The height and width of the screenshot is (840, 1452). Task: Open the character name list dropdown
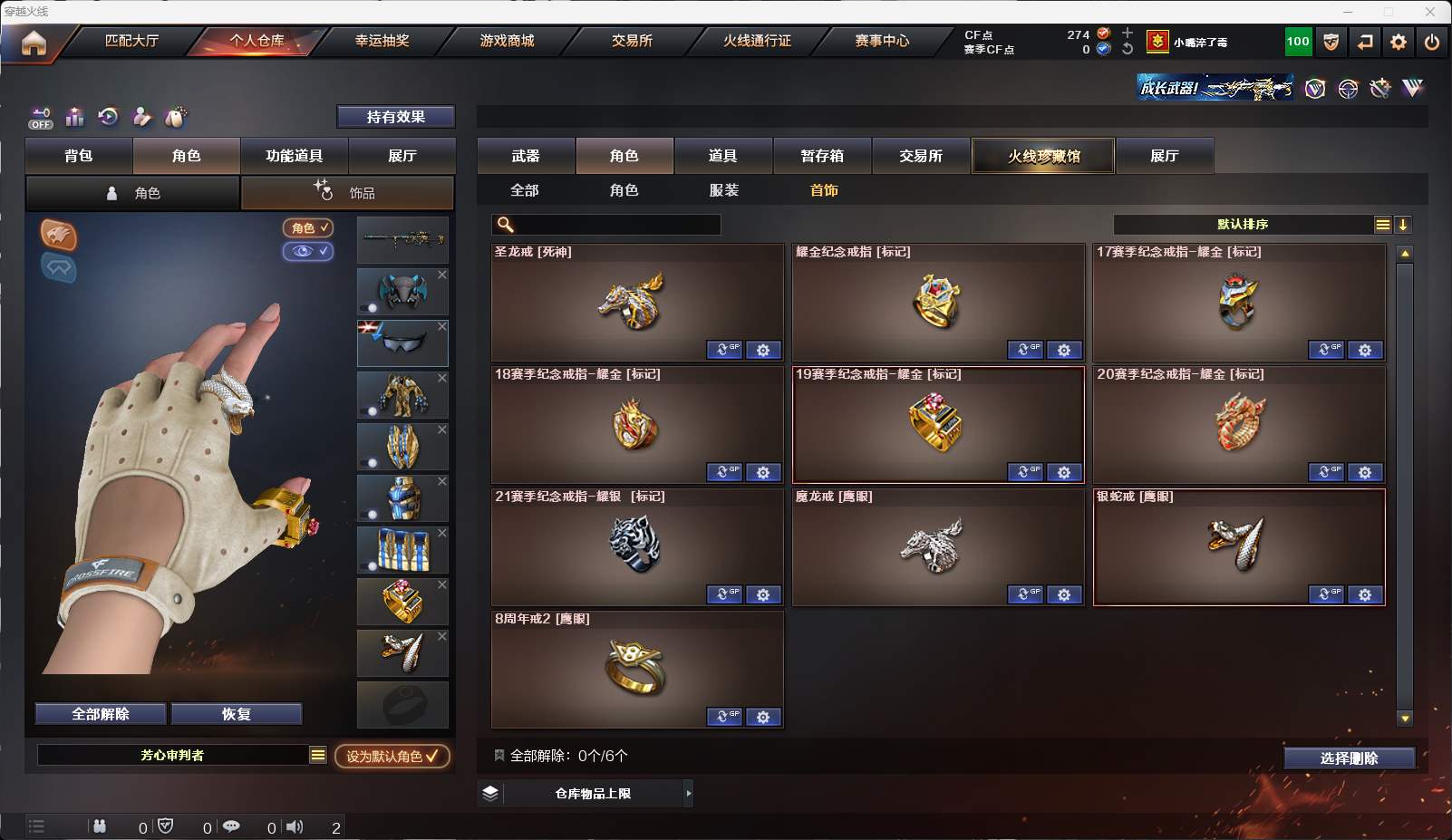coord(318,755)
